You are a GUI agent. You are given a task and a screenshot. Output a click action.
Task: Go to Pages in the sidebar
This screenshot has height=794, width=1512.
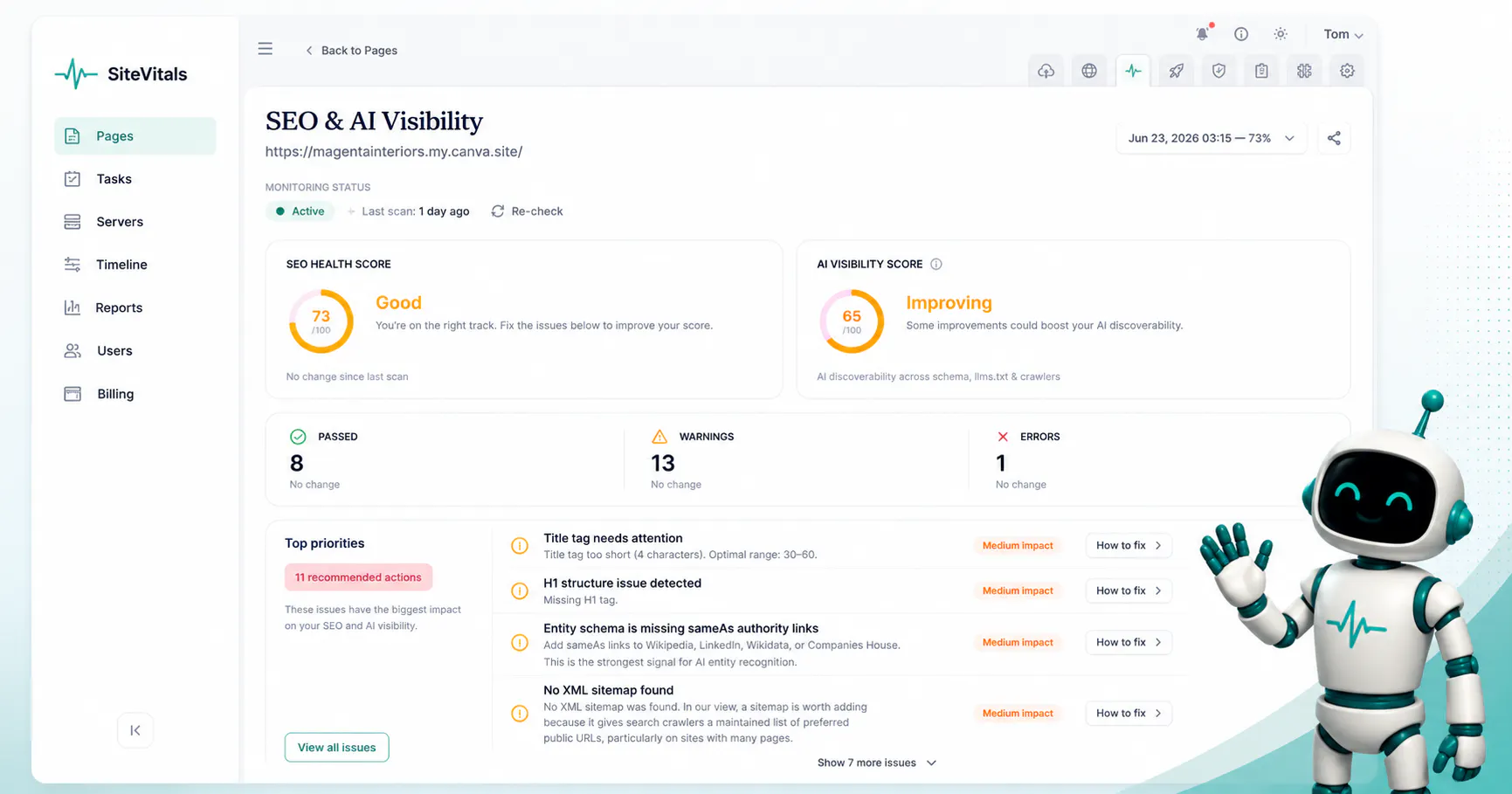(135, 136)
